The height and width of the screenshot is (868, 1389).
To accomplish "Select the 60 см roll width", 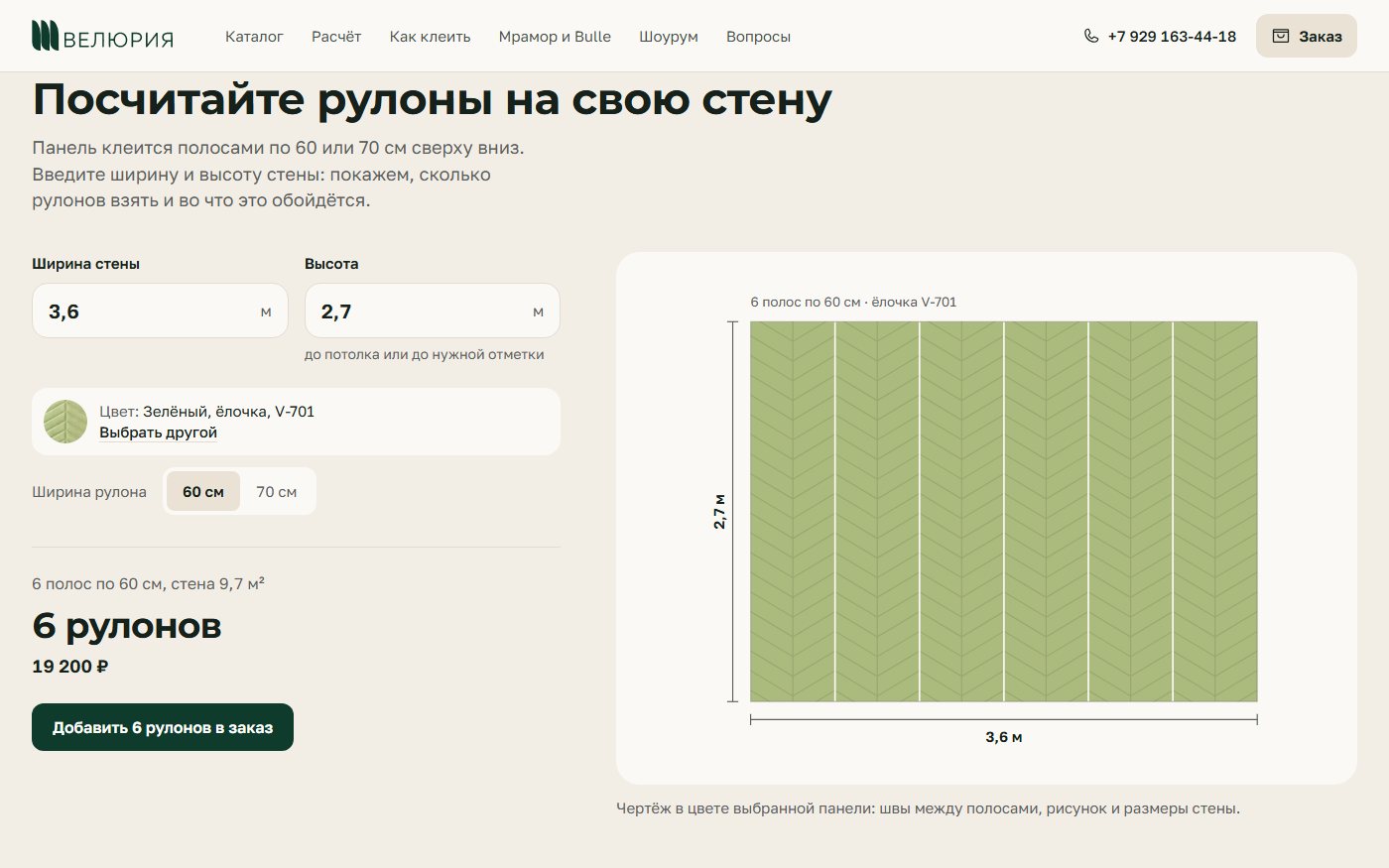I will (203, 491).
